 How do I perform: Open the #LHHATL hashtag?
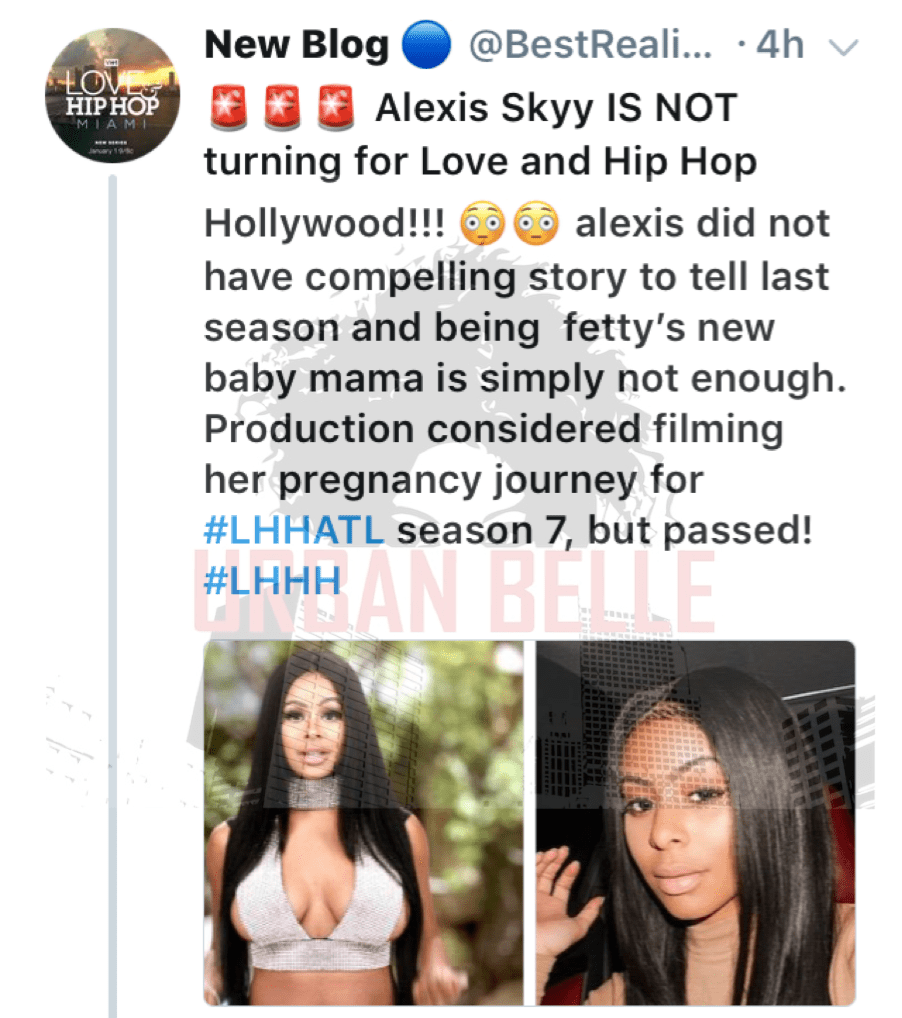[294, 530]
